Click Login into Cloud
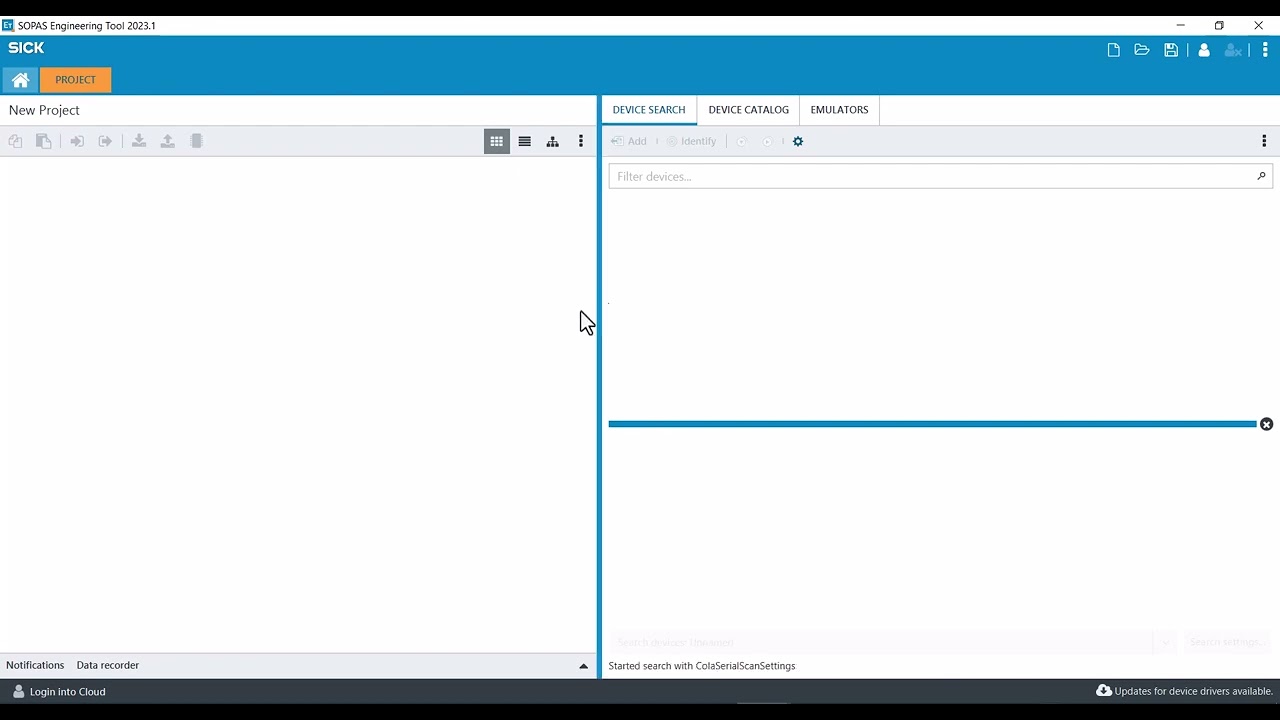1280x720 pixels. [x=59, y=692]
